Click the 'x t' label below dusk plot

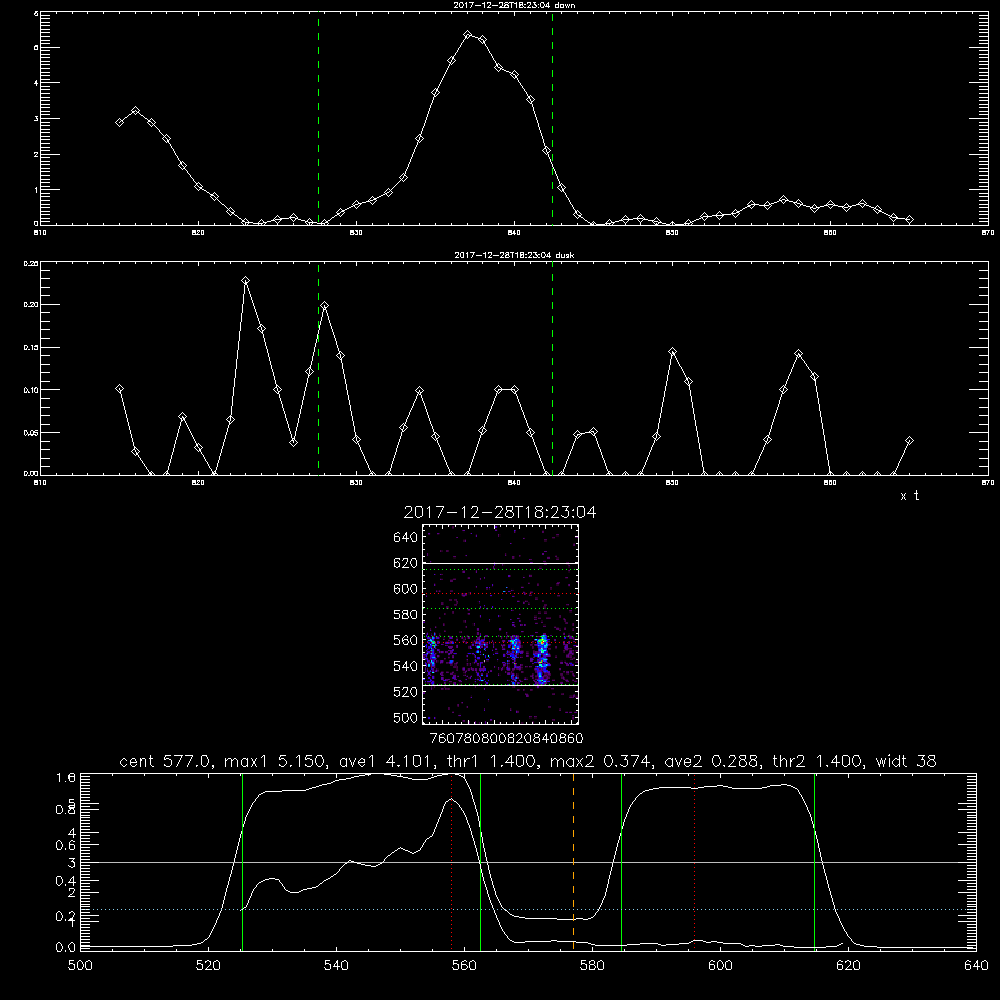pyautogui.click(x=910, y=496)
